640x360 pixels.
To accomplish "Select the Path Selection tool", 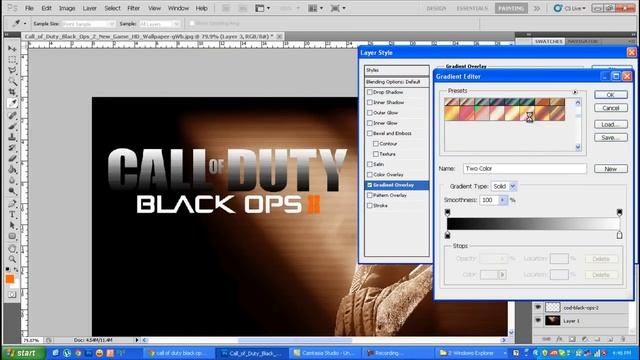I will click(12, 225).
